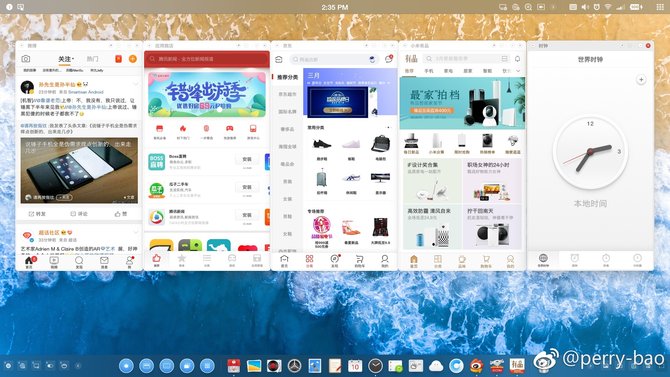This screenshot has height=377, width=670.
Task: Select the 手机 tab in Youpin
Action: [x=429, y=71]
